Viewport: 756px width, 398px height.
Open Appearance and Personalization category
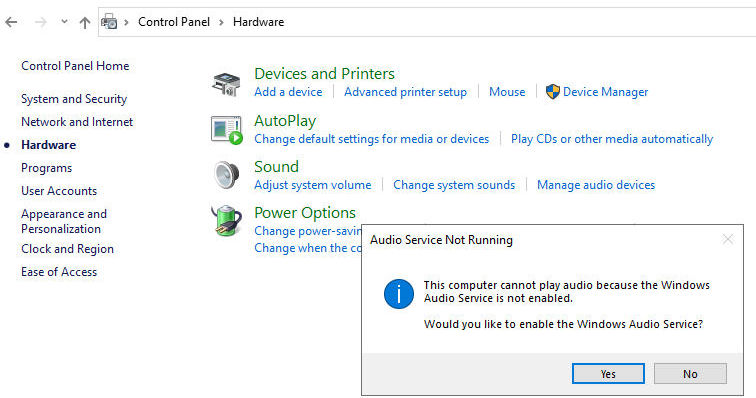pos(64,221)
